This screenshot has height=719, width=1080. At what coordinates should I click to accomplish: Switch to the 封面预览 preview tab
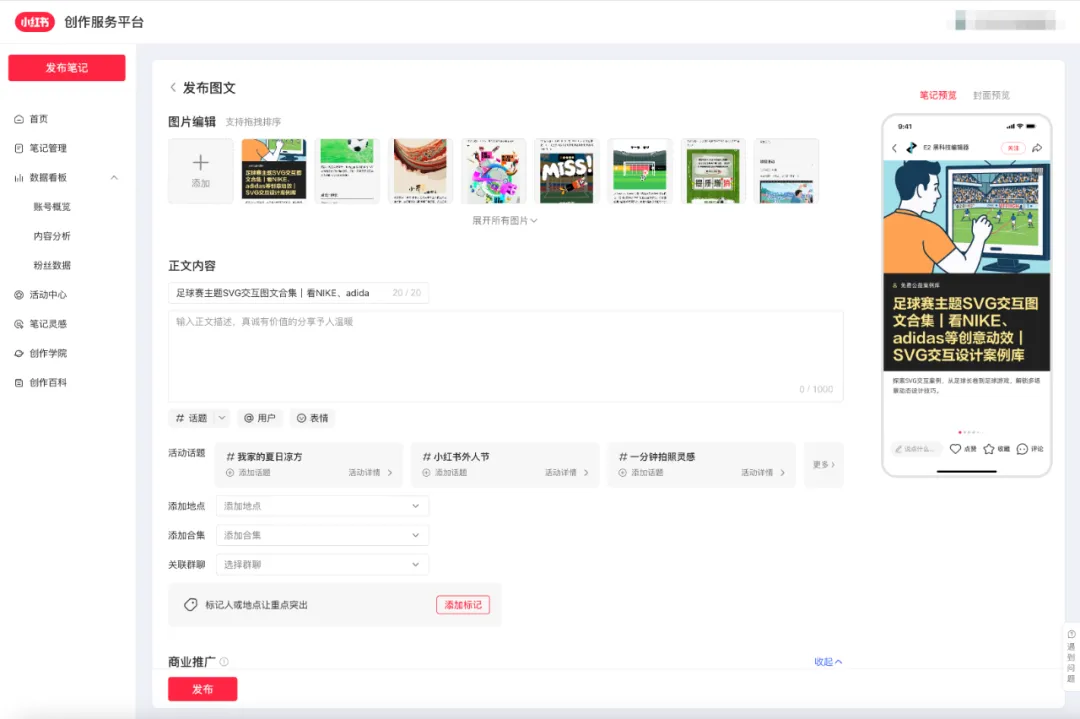[994, 93]
